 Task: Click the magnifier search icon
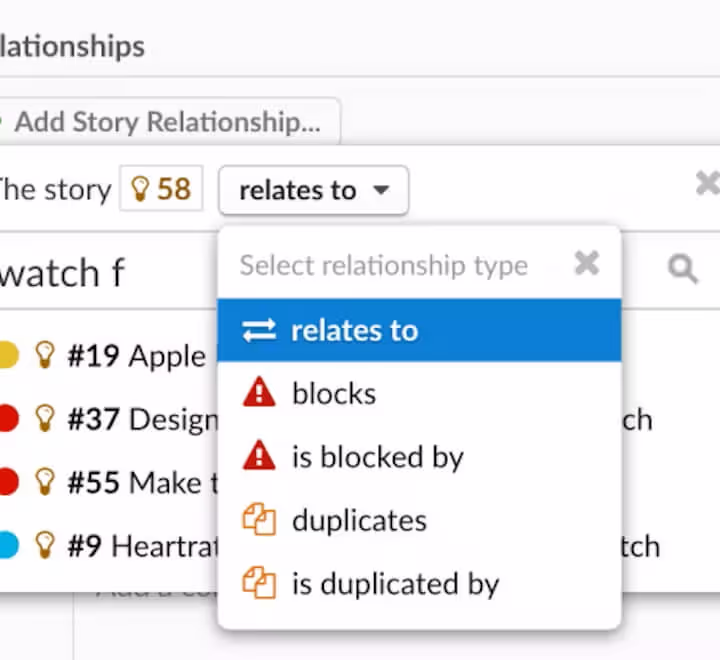[683, 269]
